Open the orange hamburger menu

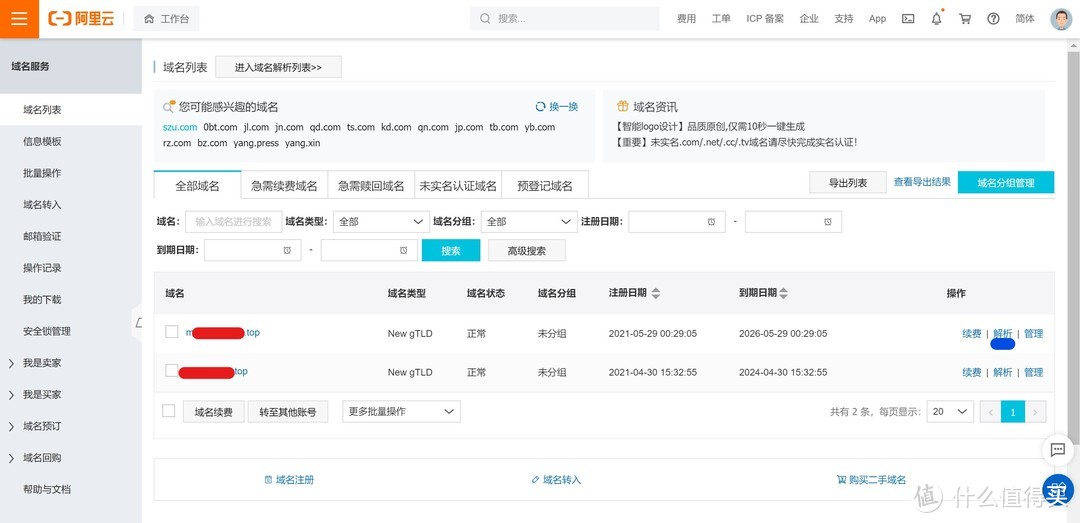(x=19, y=19)
